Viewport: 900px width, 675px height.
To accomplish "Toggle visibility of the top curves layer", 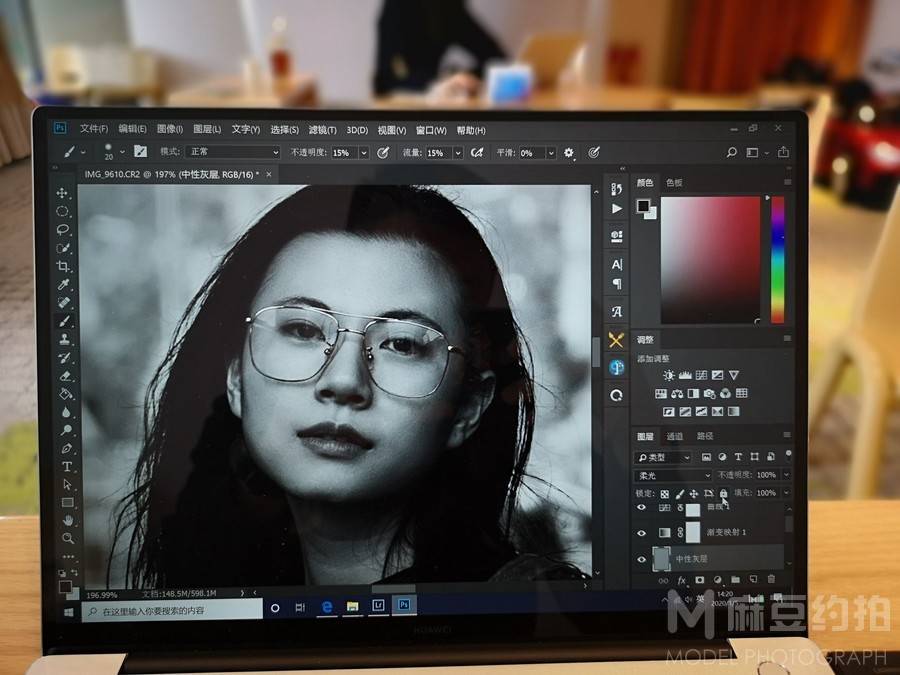I will (x=642, y=508).
